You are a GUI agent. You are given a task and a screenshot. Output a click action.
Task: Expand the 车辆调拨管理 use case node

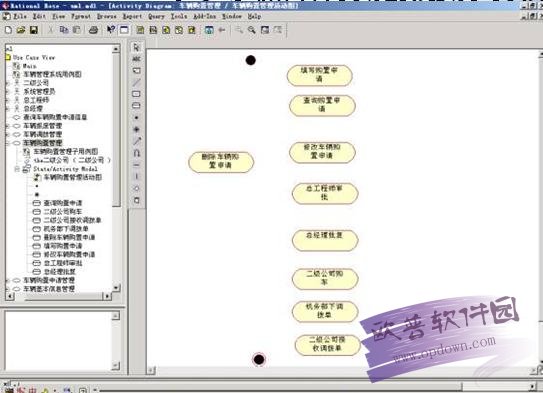[7, 134]
